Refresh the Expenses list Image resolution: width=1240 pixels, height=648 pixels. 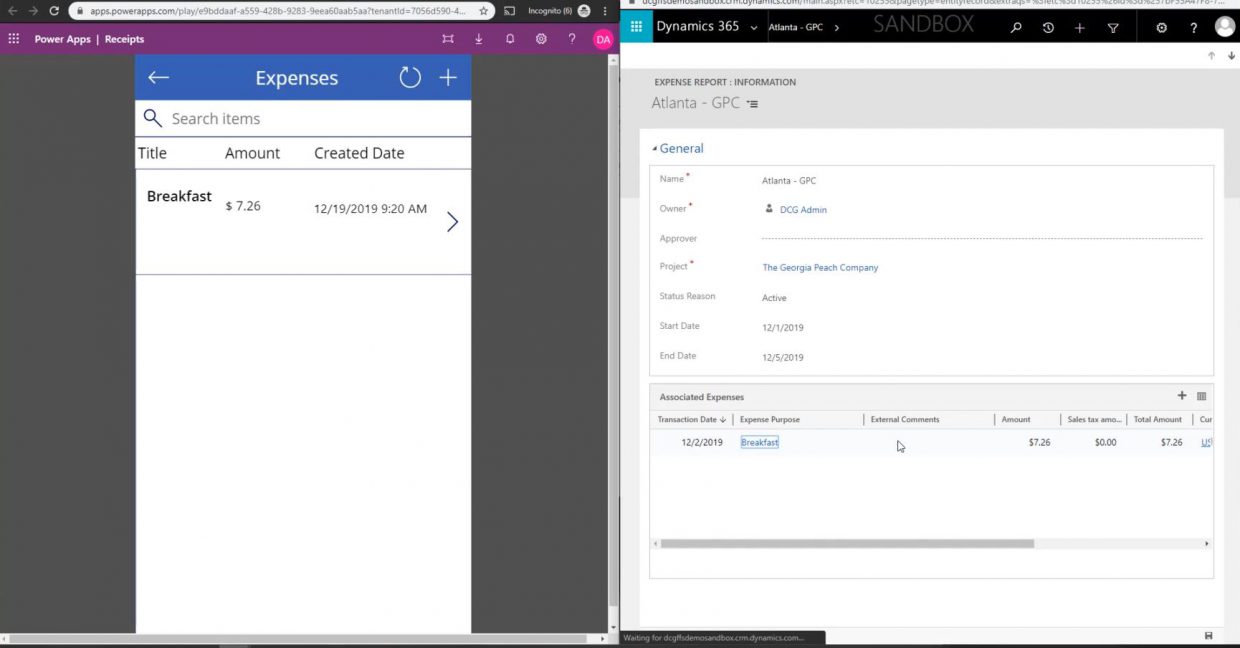tap(410, 77)
